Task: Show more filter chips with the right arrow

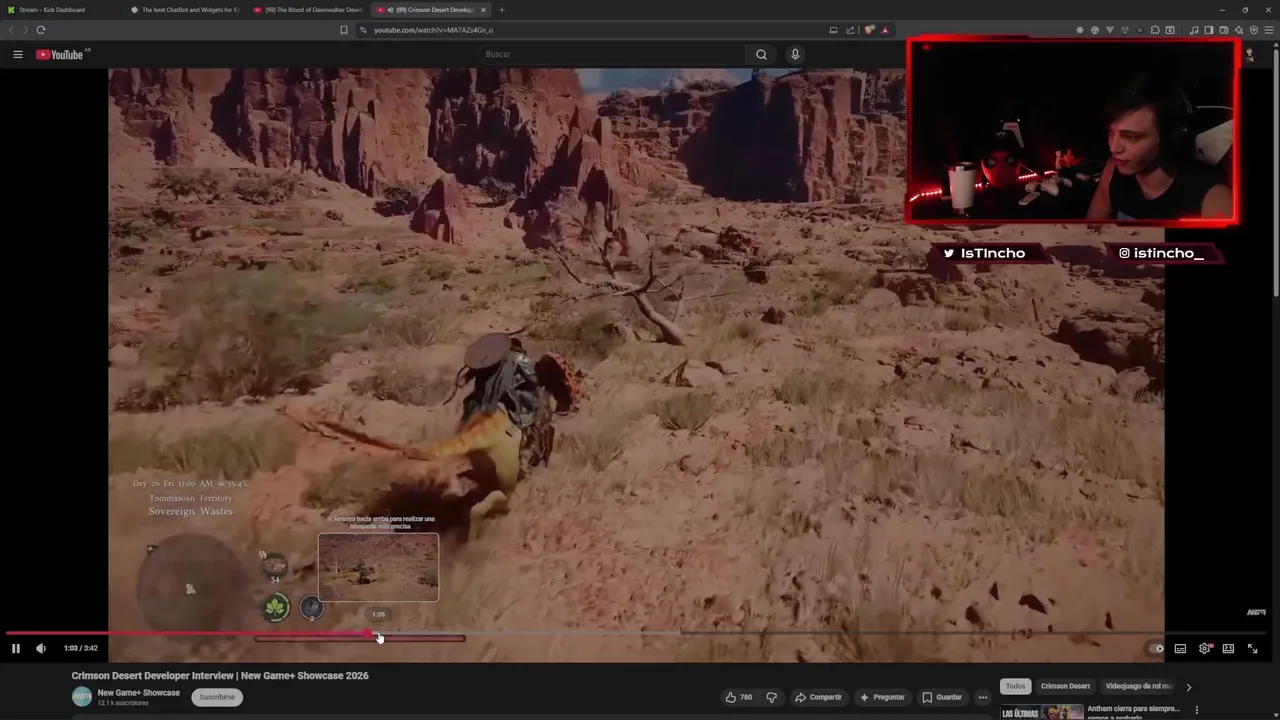Action: [x=1188, y=687]
